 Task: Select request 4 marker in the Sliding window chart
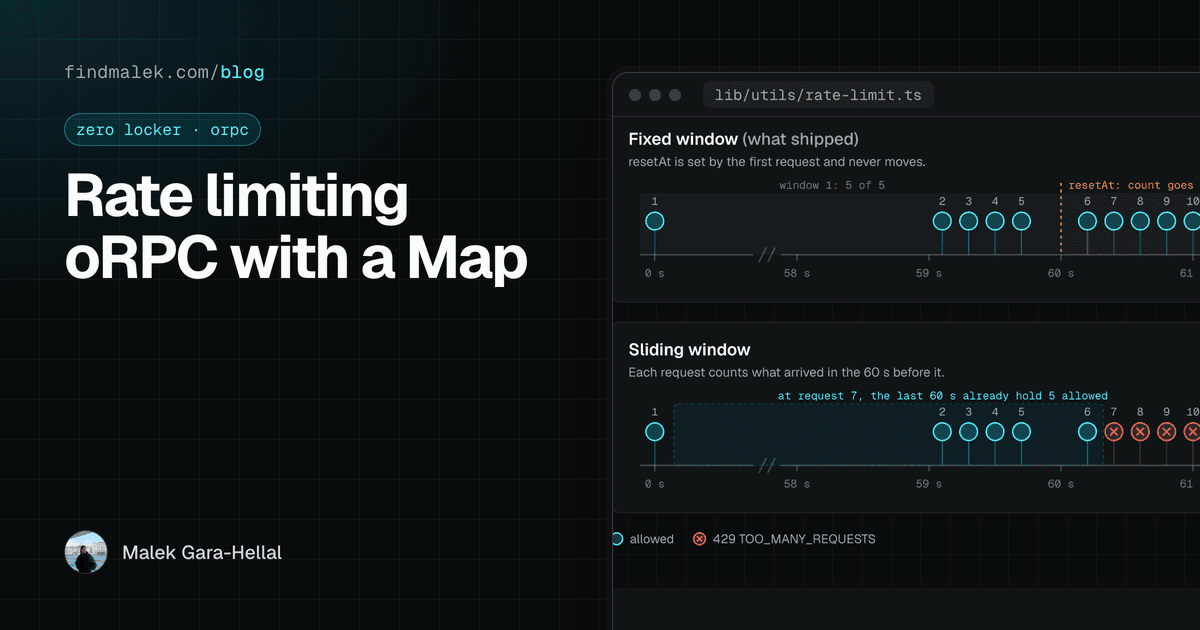click(x=994, y=432)
